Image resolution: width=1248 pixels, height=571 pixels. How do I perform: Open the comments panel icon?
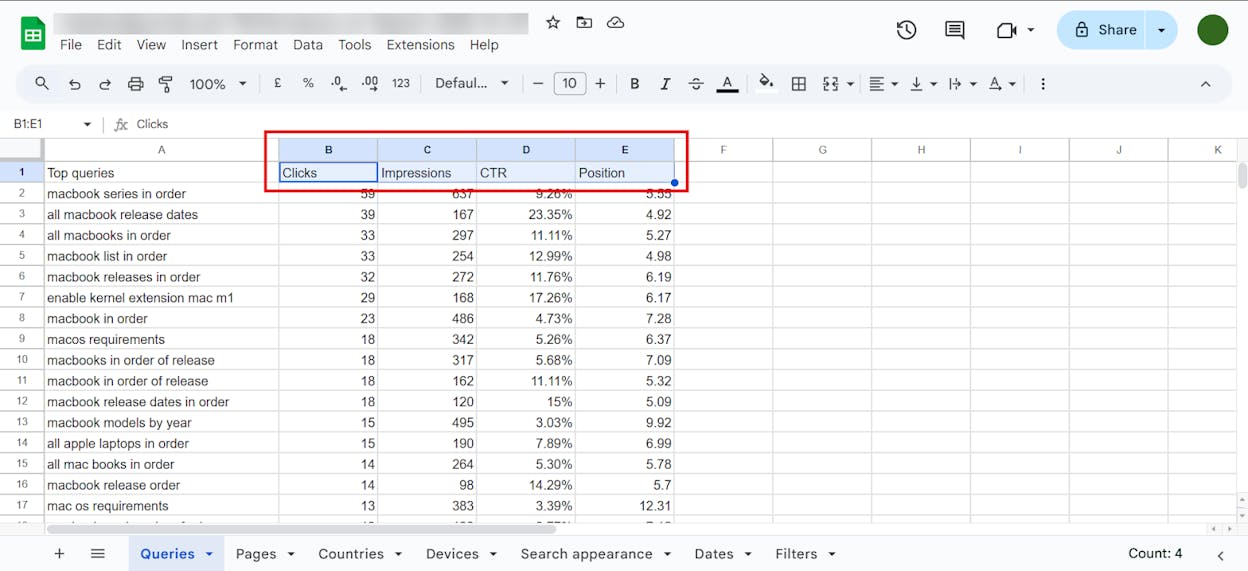(x=955, y=30)
